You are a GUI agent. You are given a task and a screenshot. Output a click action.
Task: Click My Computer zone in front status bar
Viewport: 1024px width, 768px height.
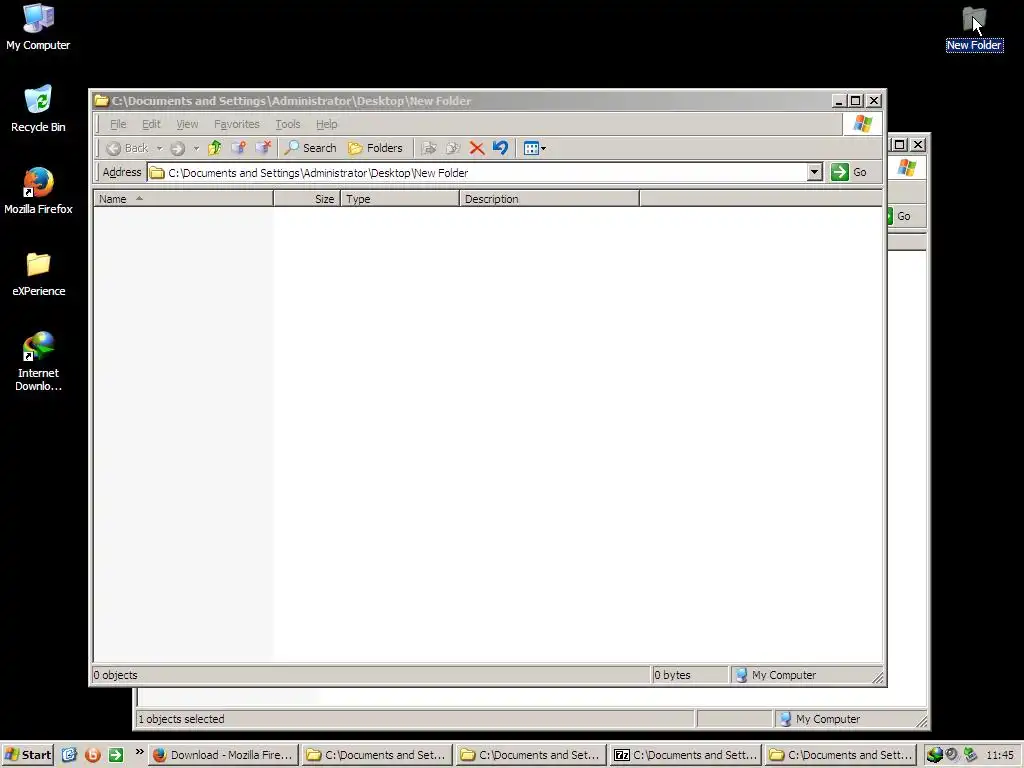point(807,675)
